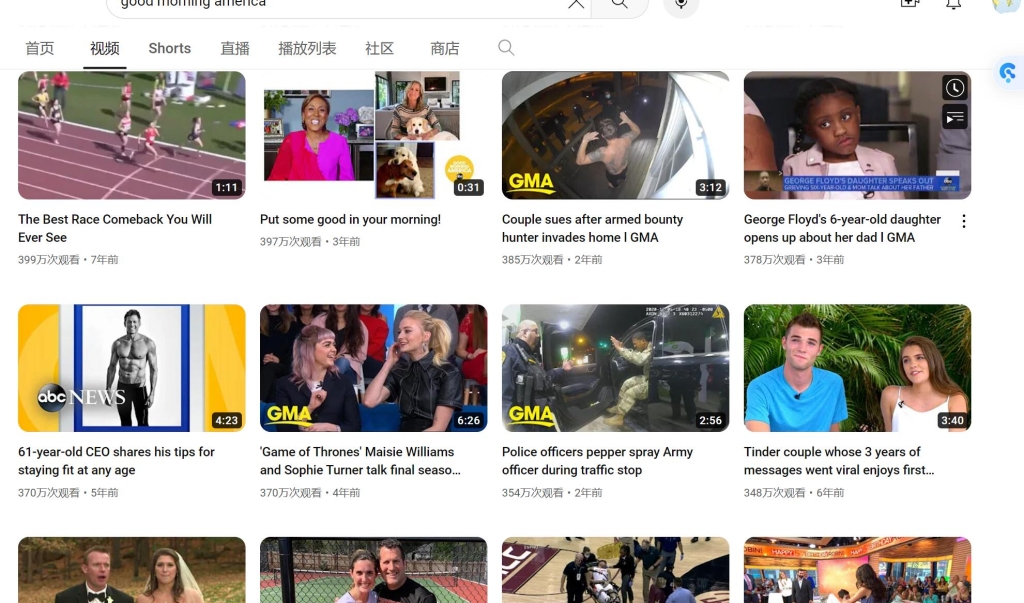Click '370万次观看 • 4年前' text
The image size is (1024, 603).
[310, 493]
